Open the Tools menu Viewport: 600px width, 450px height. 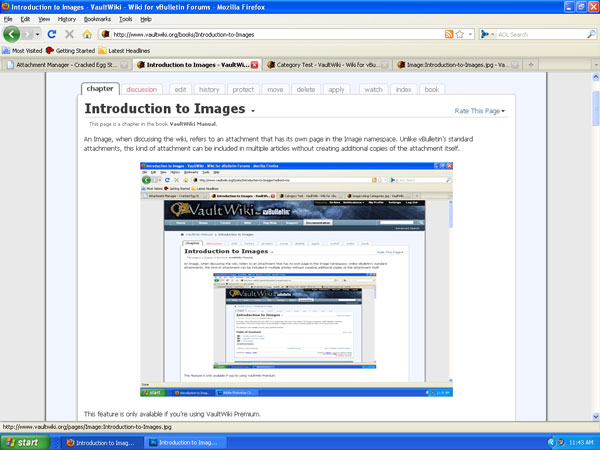tap(125, 19)
